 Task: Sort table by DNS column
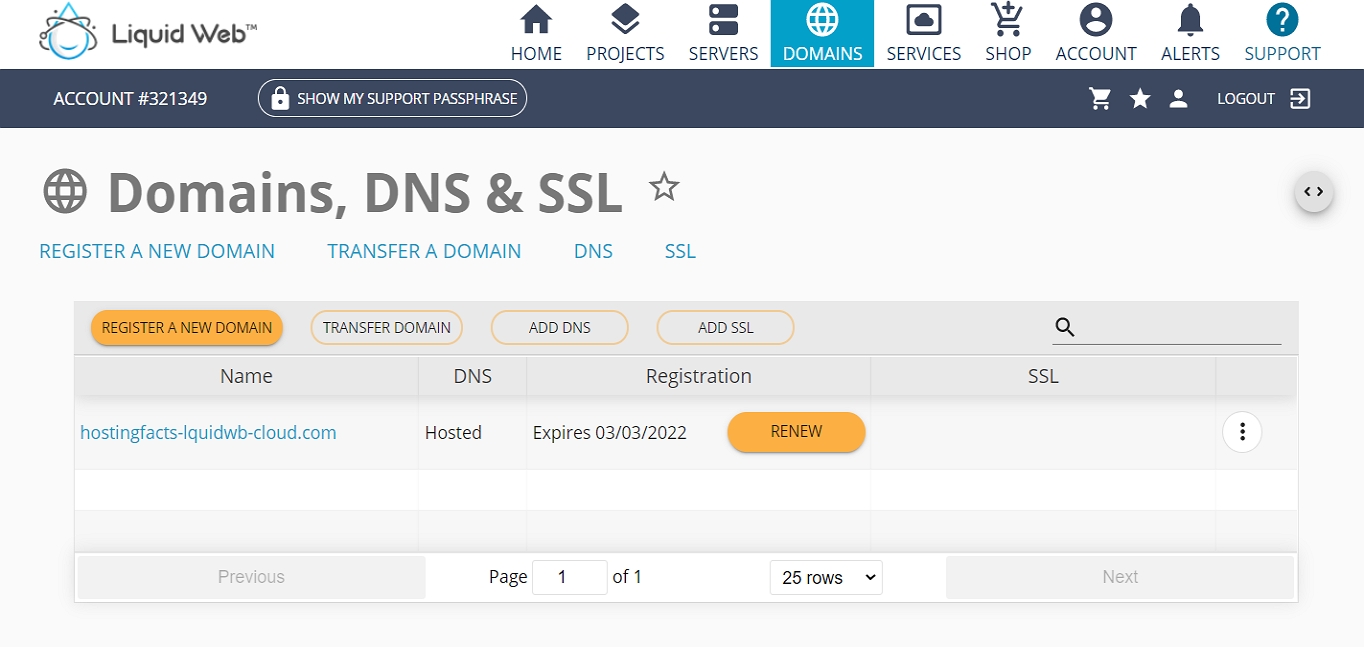coord(473,376)
